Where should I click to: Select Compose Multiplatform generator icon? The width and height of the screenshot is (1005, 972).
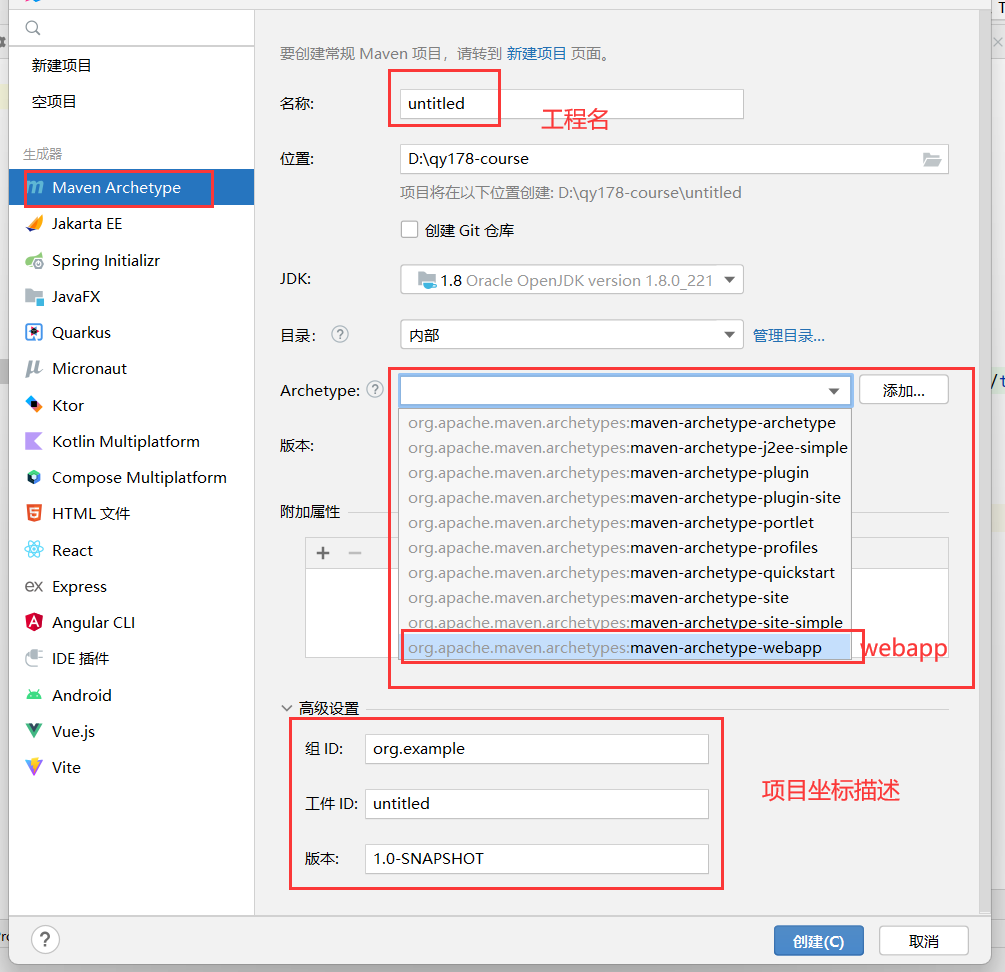(x=34, y=477)
